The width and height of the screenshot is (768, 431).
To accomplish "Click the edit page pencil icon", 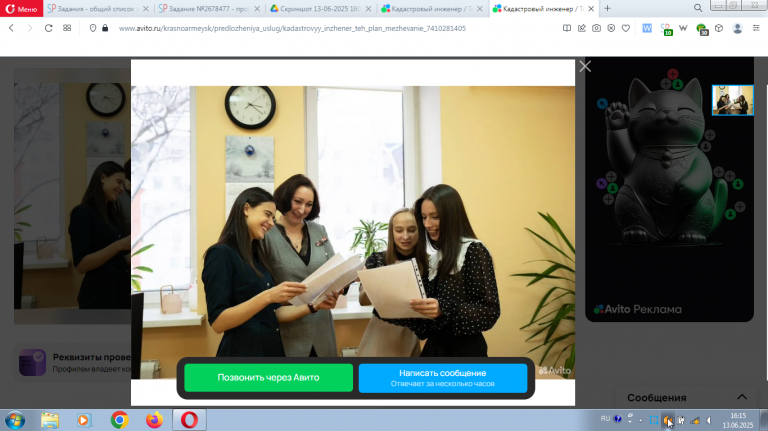I will (x=581, y=28).
